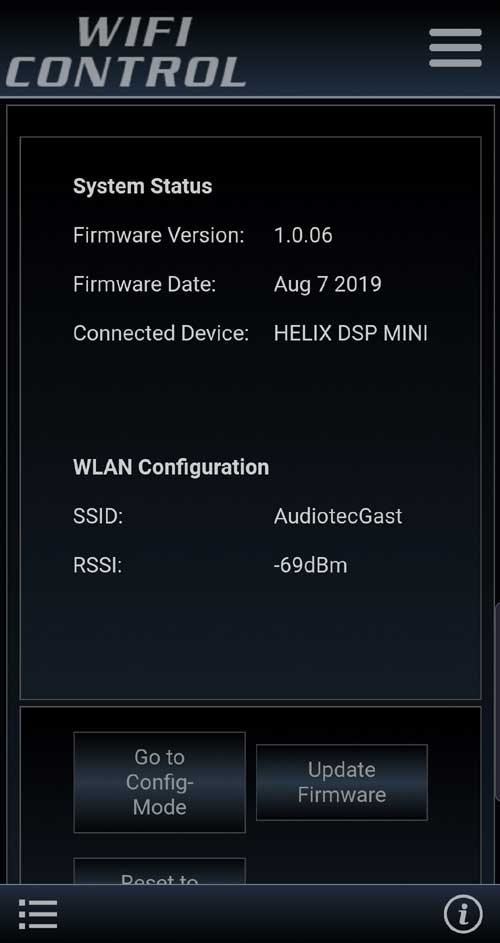
Task: Tap the list icon in bottom bar
Action: (38, 914)
